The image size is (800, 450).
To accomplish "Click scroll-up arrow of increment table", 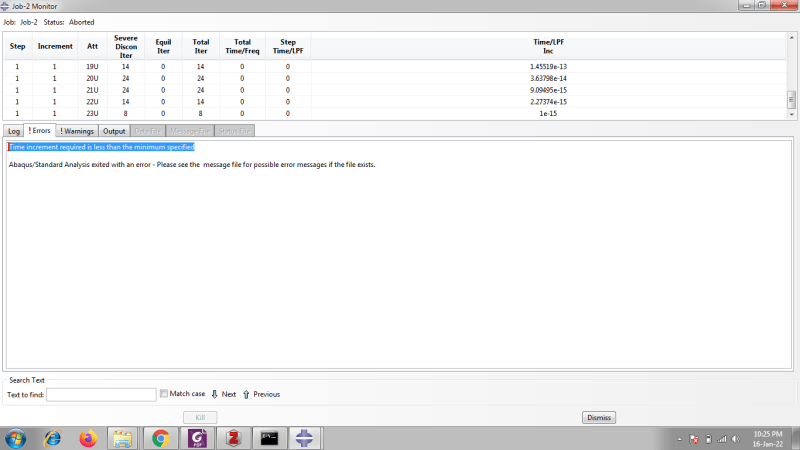I will [x=791, y=37].
